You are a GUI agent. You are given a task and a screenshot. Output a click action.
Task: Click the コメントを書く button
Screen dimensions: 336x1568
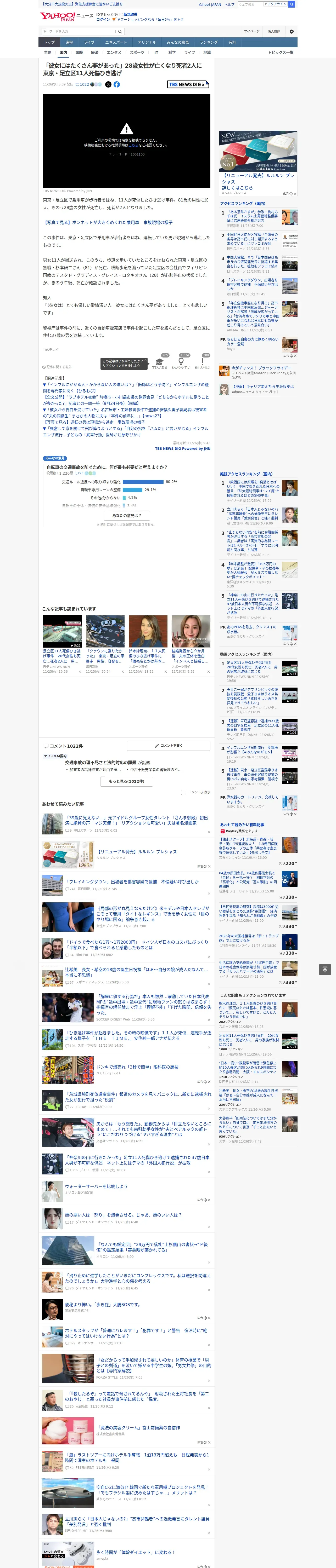169,746
